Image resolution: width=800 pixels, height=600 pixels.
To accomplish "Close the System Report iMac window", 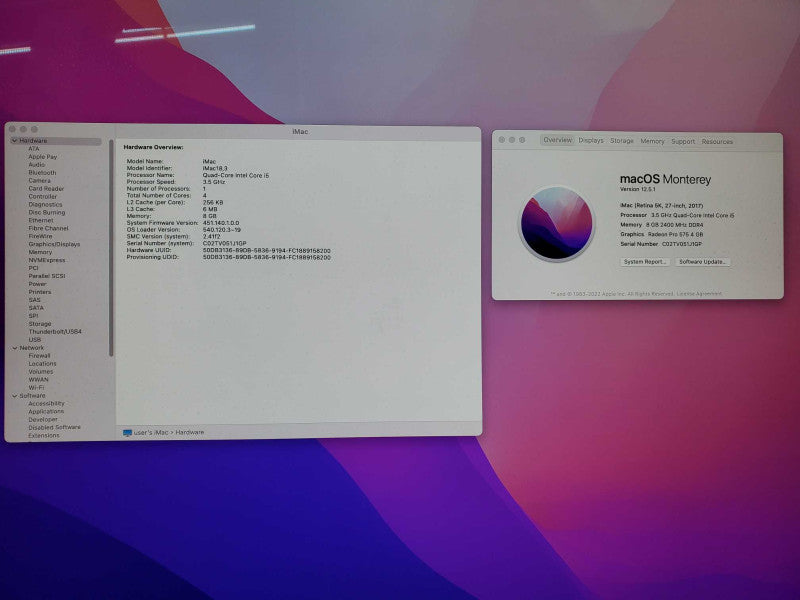I will click(x=13, y=129).
